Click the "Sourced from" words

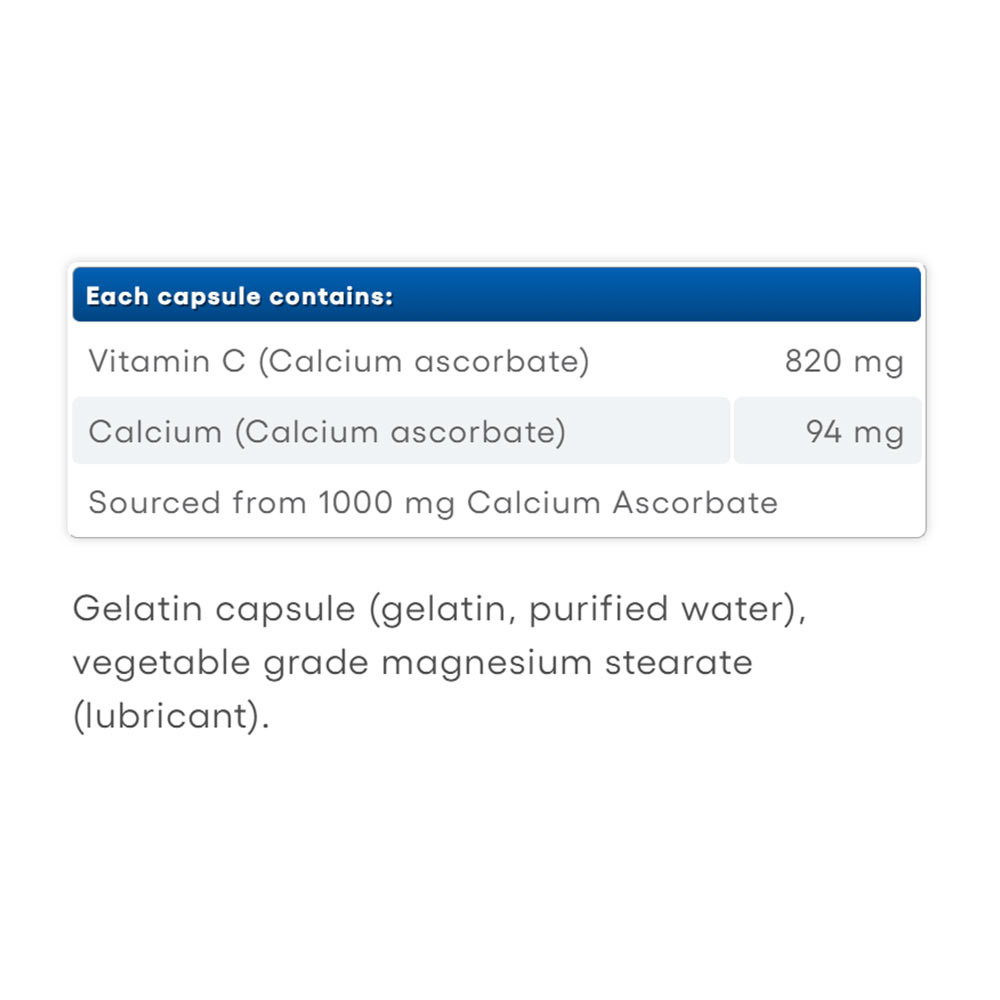[x=197, y=502]
